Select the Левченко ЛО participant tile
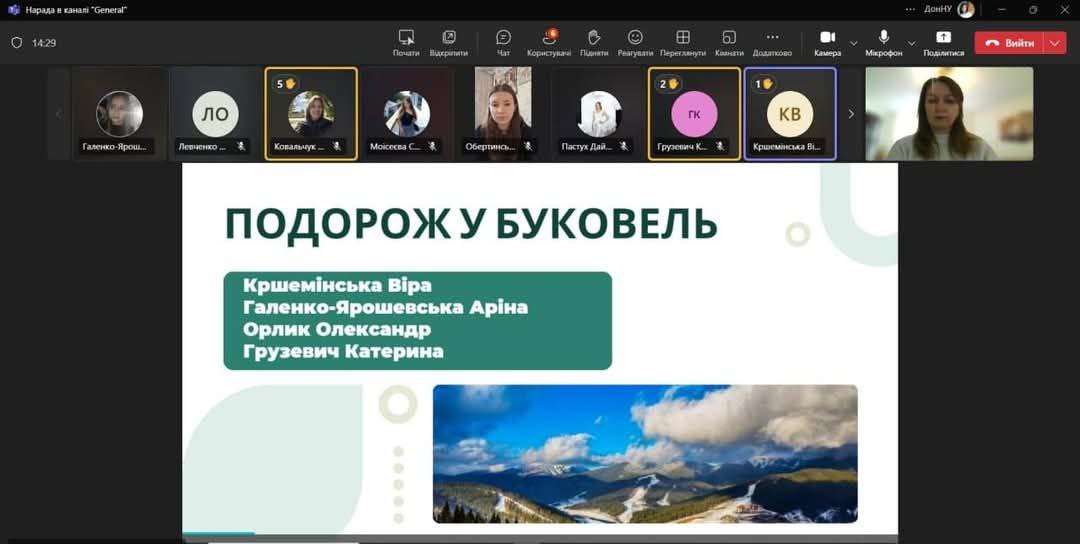1080x544 pixels. click(215, 114)
